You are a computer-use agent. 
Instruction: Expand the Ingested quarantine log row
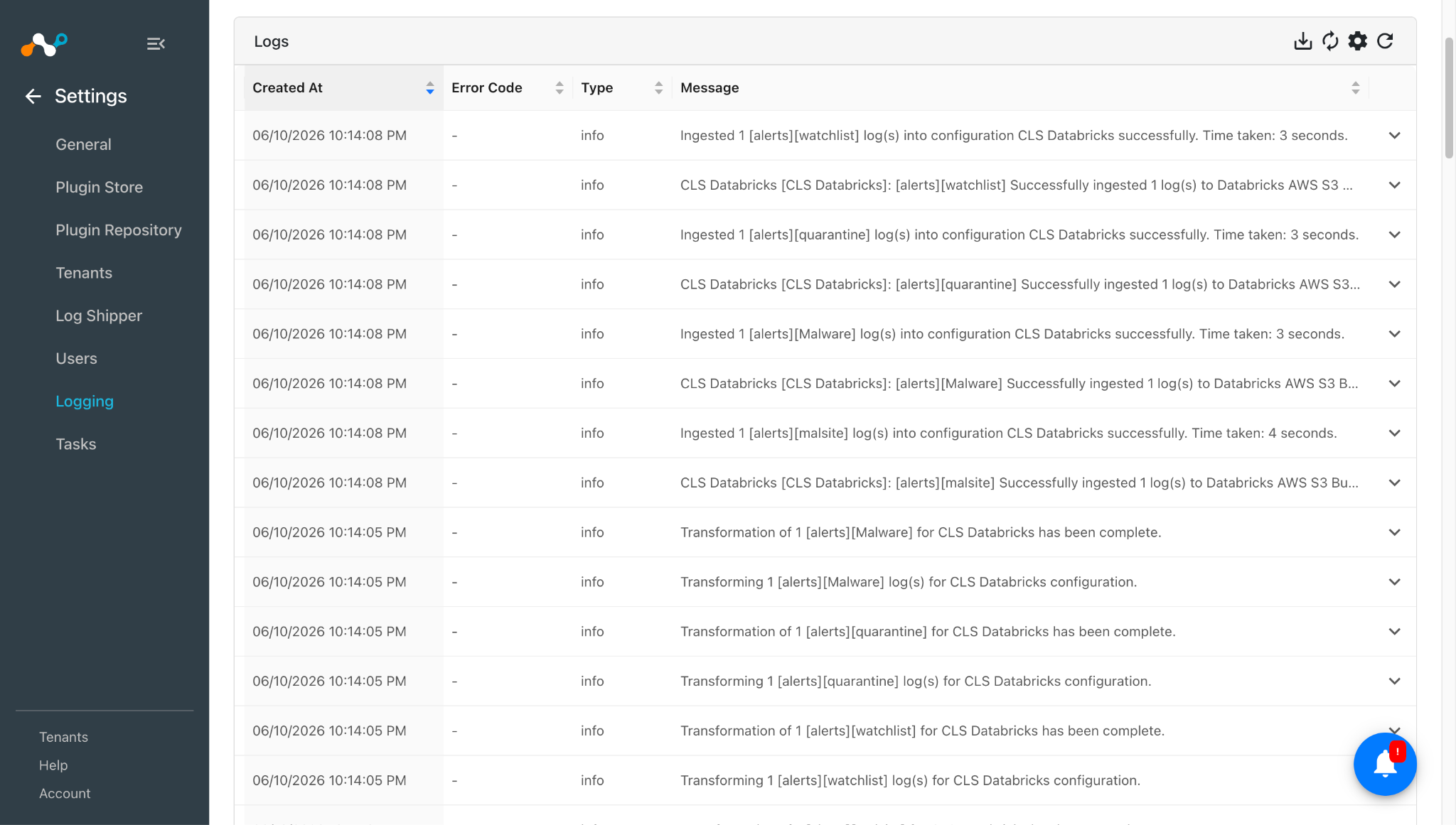coord(1394,235)
